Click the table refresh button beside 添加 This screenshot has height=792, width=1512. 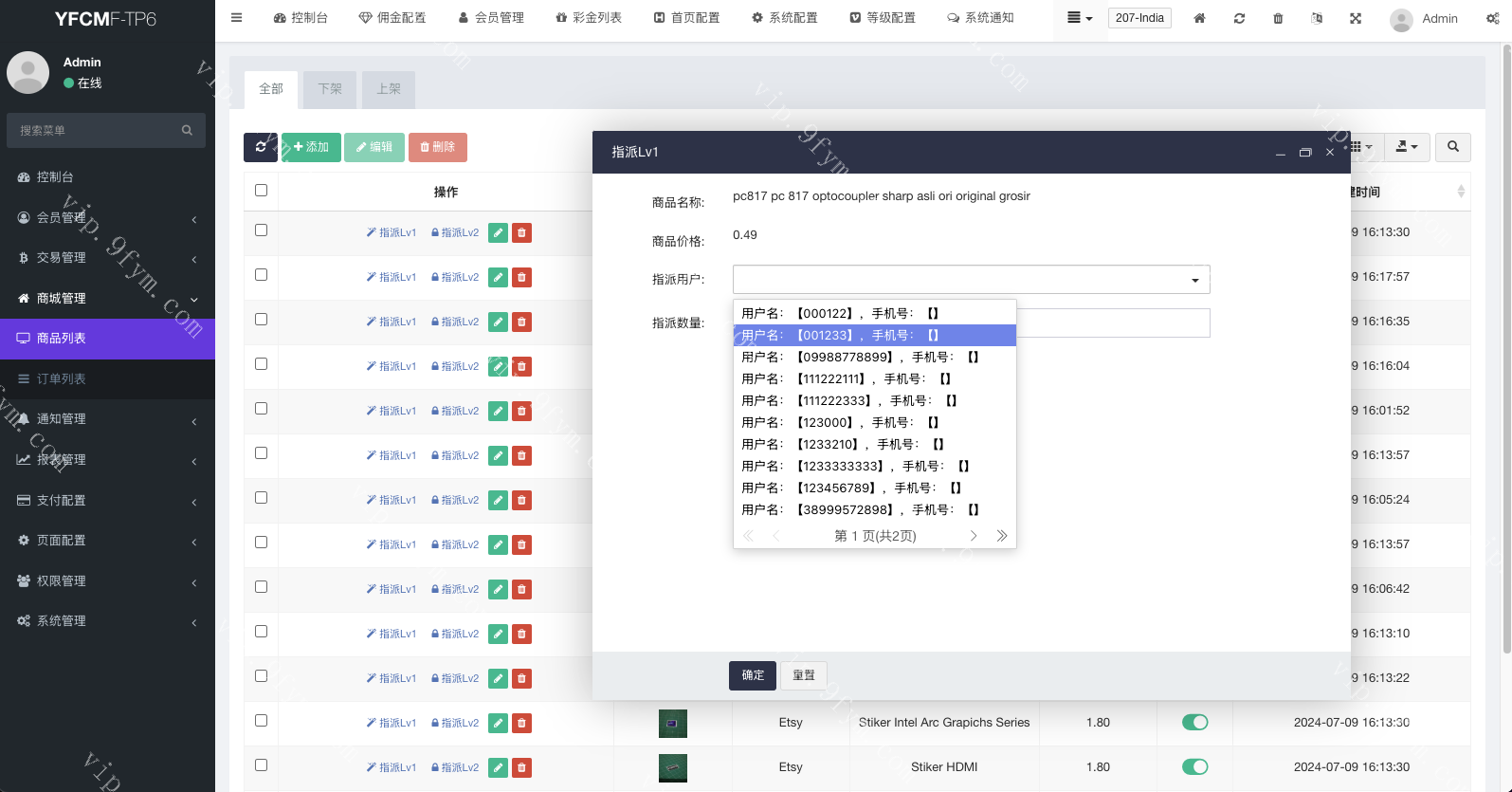(261, 147)
